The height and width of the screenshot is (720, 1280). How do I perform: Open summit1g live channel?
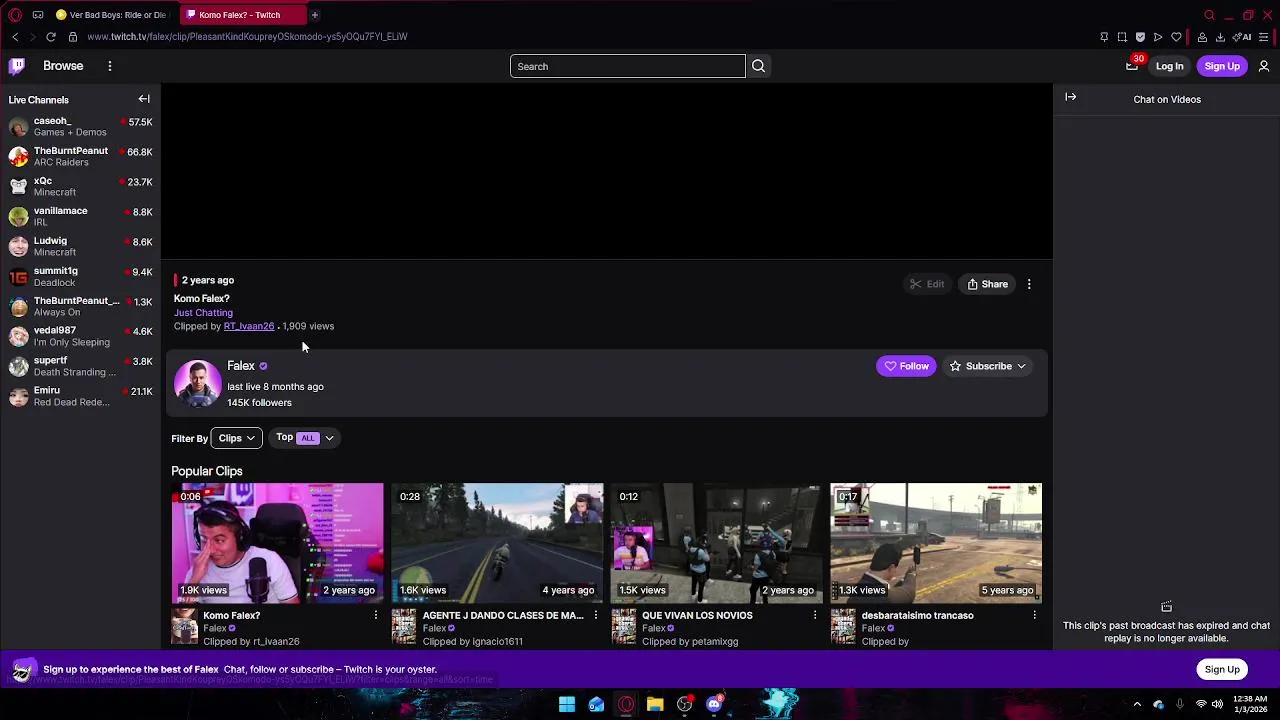80,277
